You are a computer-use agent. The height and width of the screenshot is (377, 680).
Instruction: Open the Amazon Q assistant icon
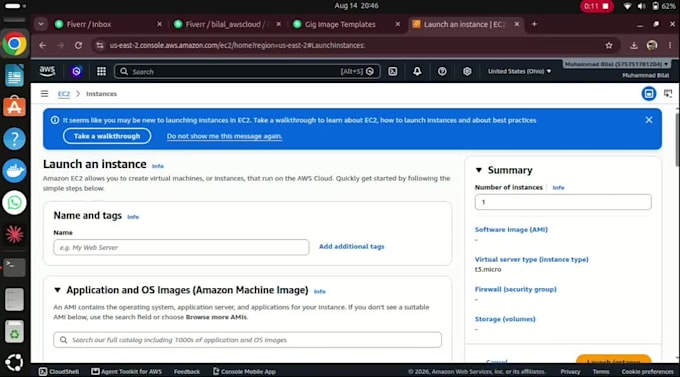pyautogui.click(x=76, y=71)
